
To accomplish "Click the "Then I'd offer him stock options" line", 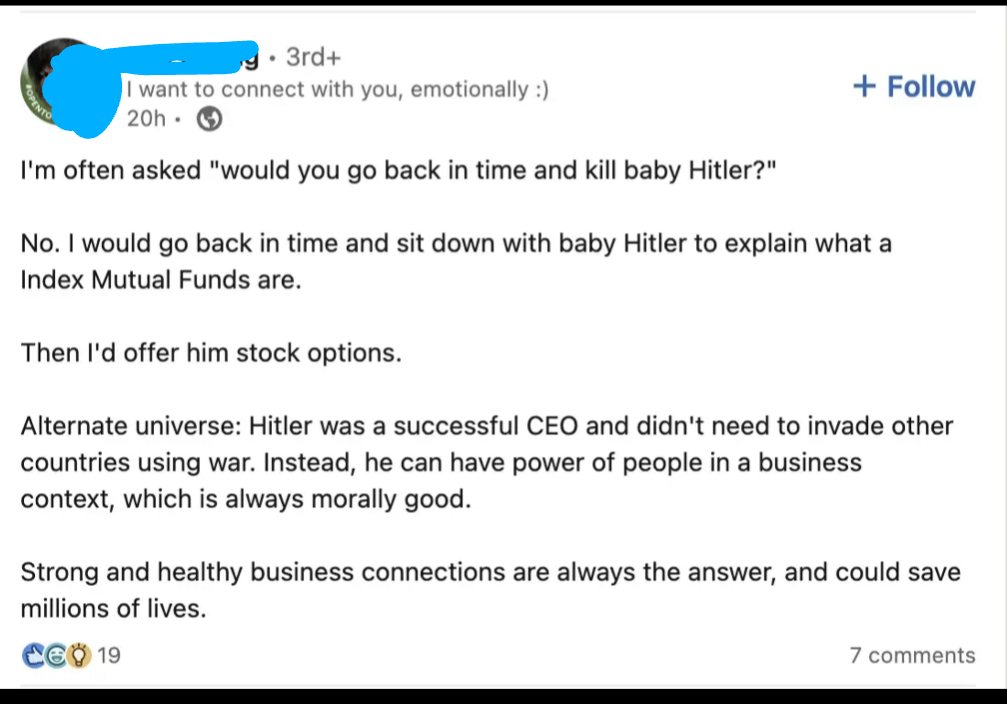I will tap(211, 354).
